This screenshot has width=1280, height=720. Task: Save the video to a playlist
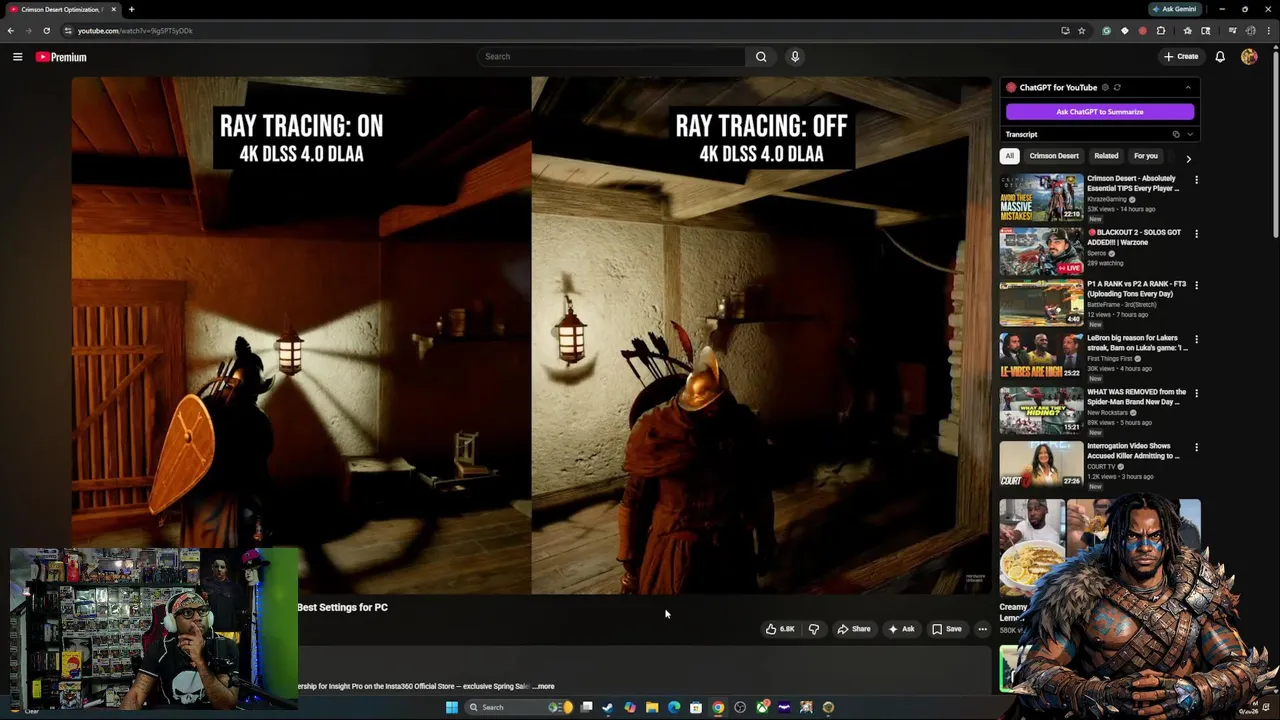pyautogui.click(x=946, y=629)
